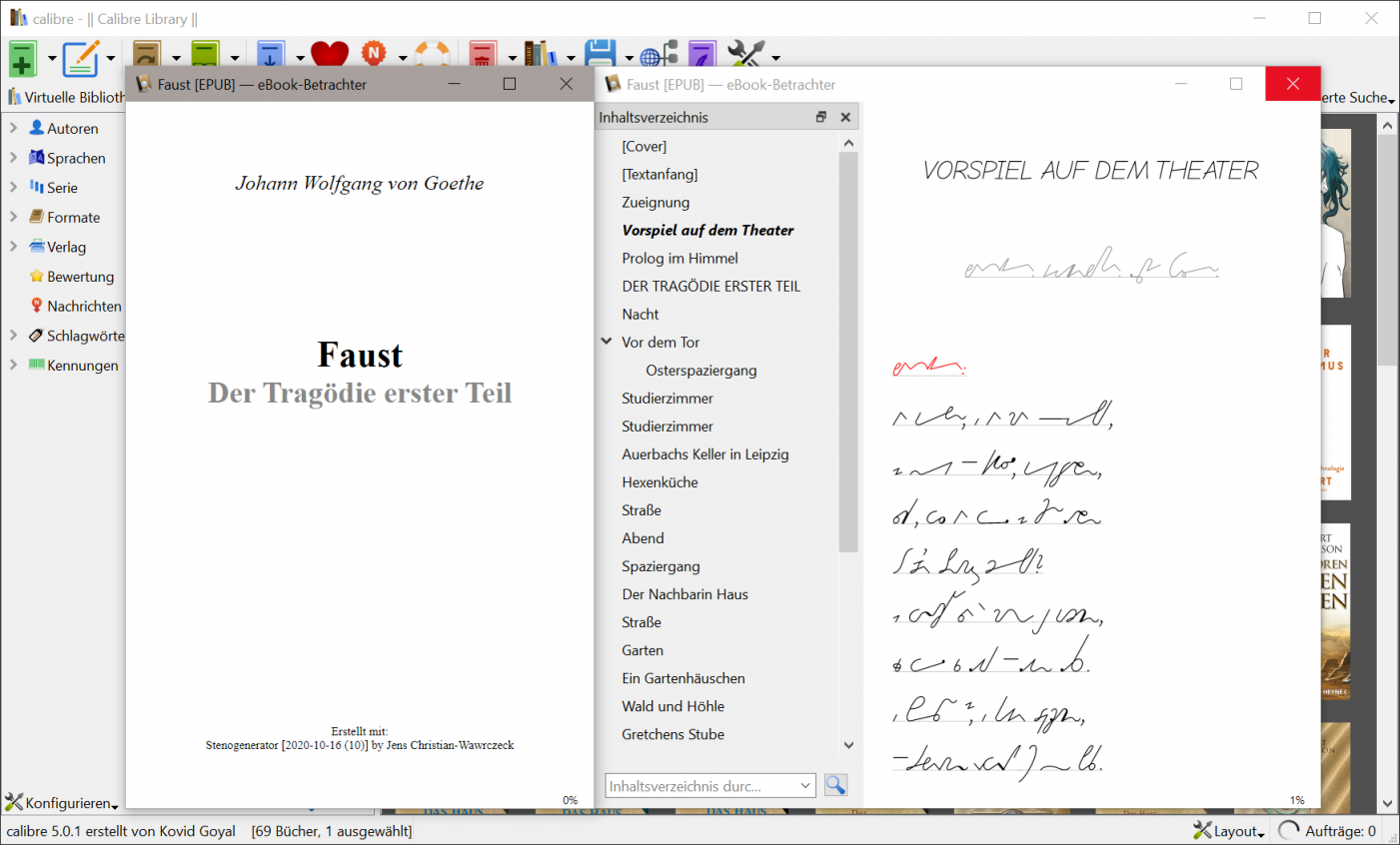
Task: Jump to the Hexenküche chapter
Action: coord(660,481)
